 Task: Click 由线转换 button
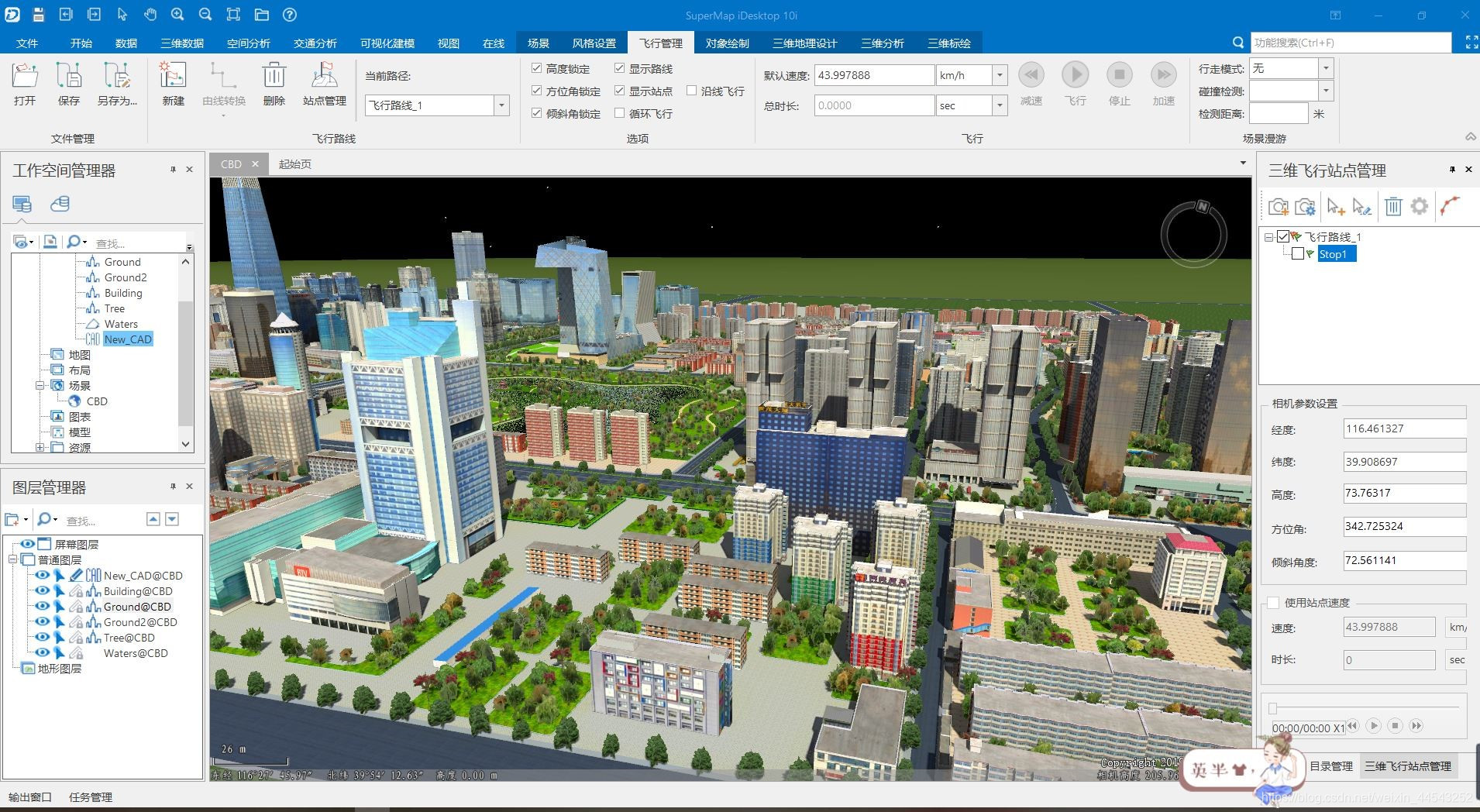(223, 88)
